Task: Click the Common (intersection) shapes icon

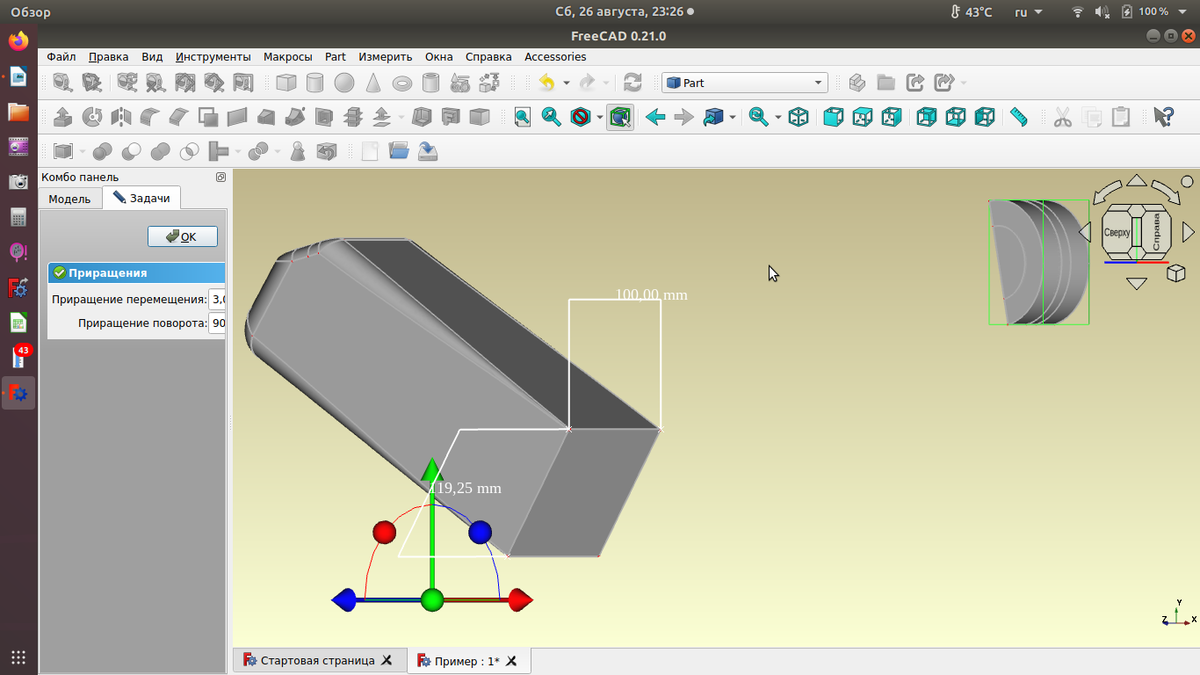Action: coord(189,152)
